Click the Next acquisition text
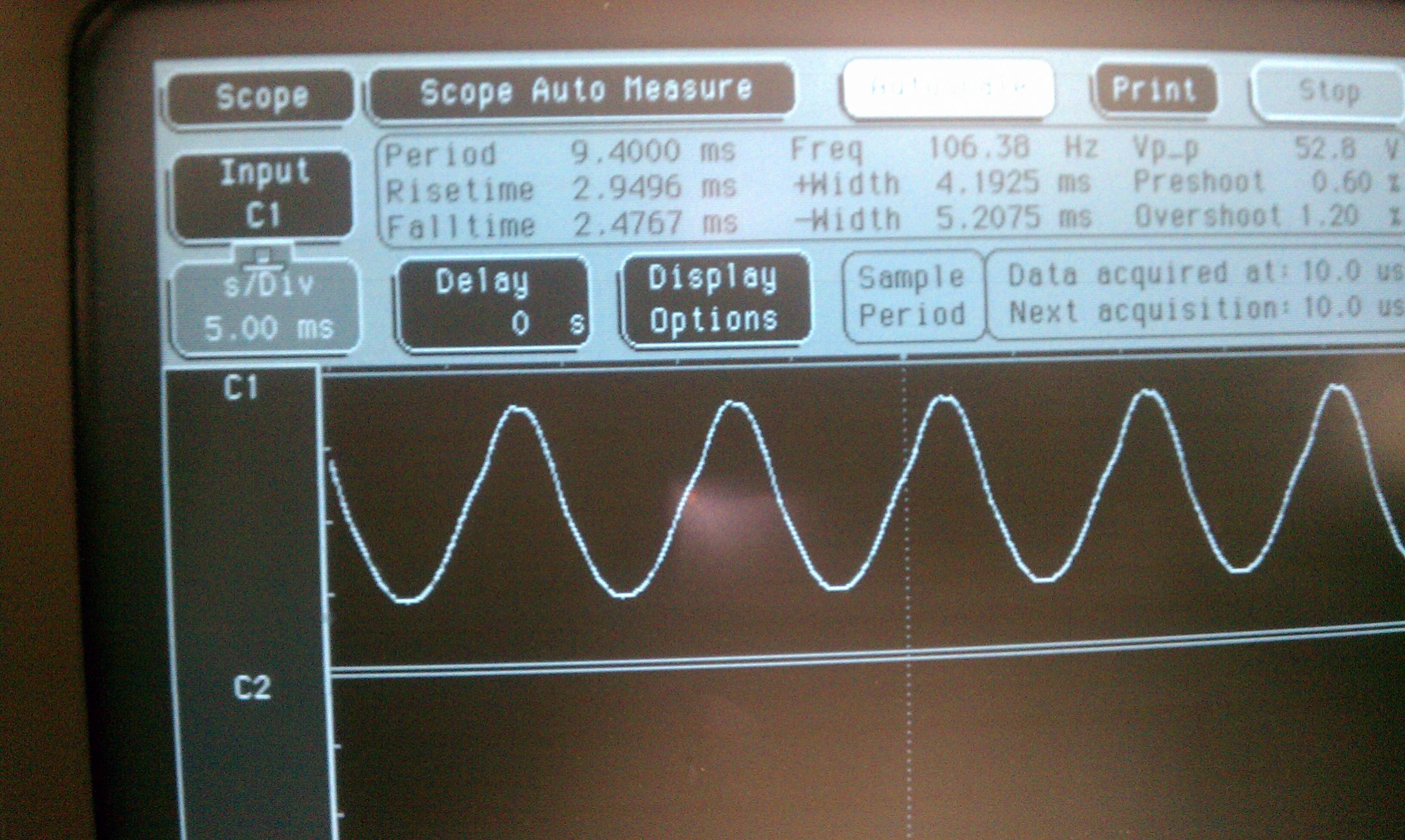 click(1207, 310)
